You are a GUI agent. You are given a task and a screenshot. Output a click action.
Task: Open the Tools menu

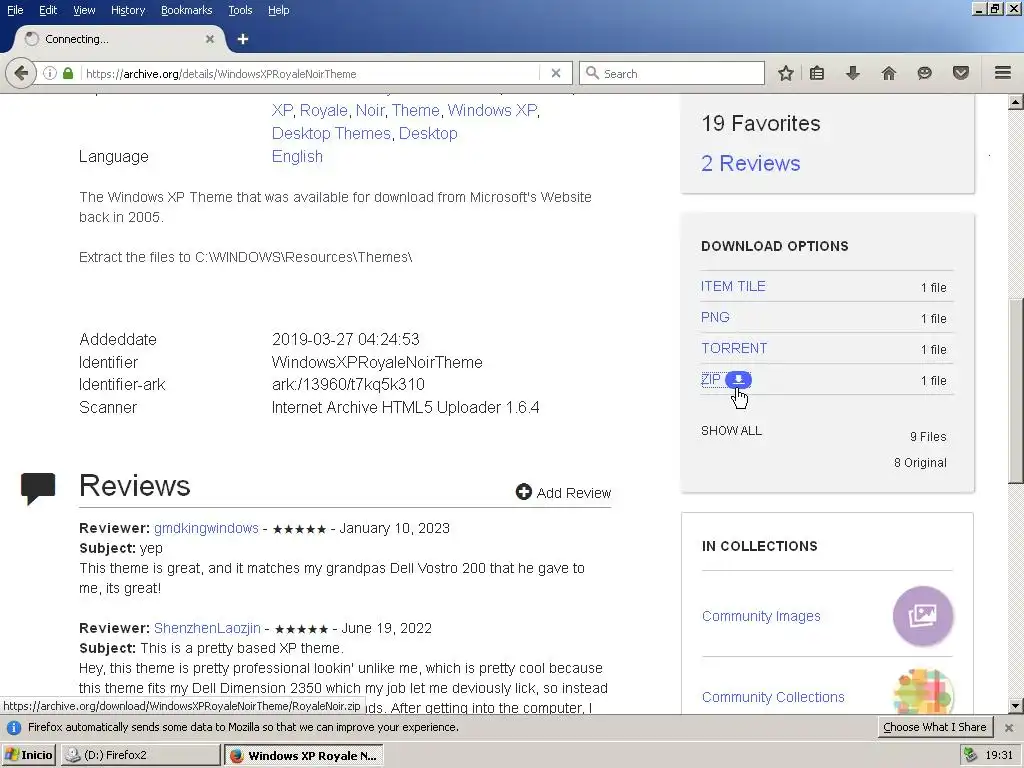(240, 10)
